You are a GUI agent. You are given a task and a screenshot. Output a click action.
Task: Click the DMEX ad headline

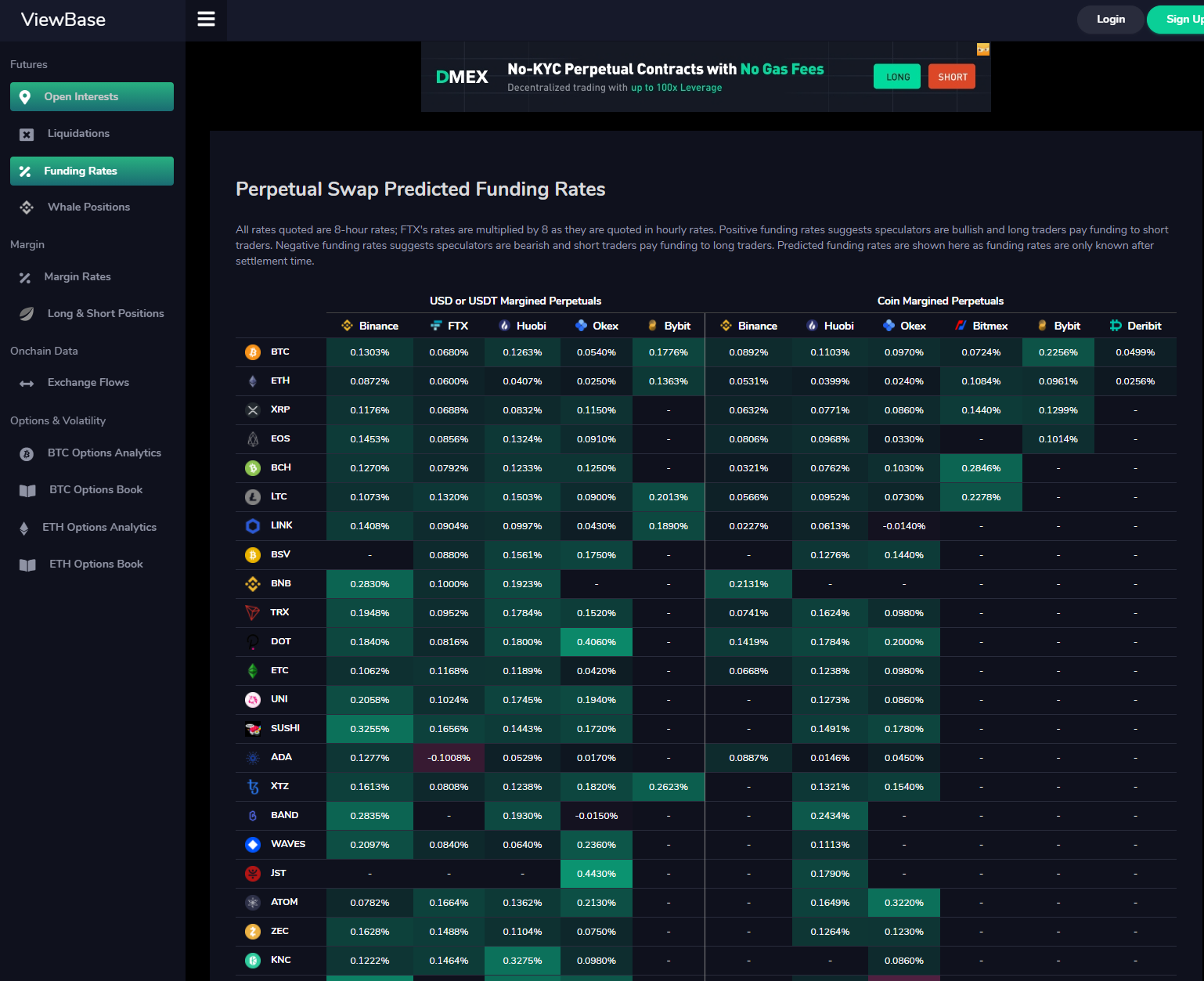[x=665, y=70]
